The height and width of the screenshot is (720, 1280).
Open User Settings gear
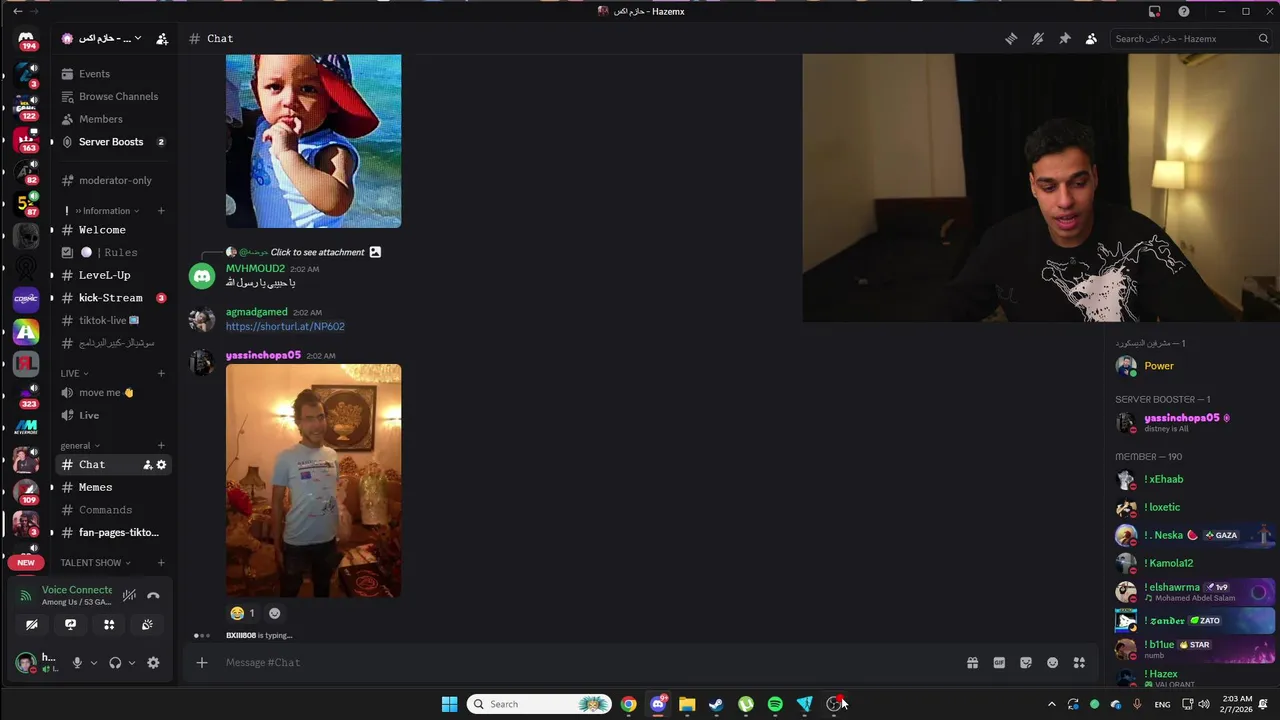[x=153, y=663]
